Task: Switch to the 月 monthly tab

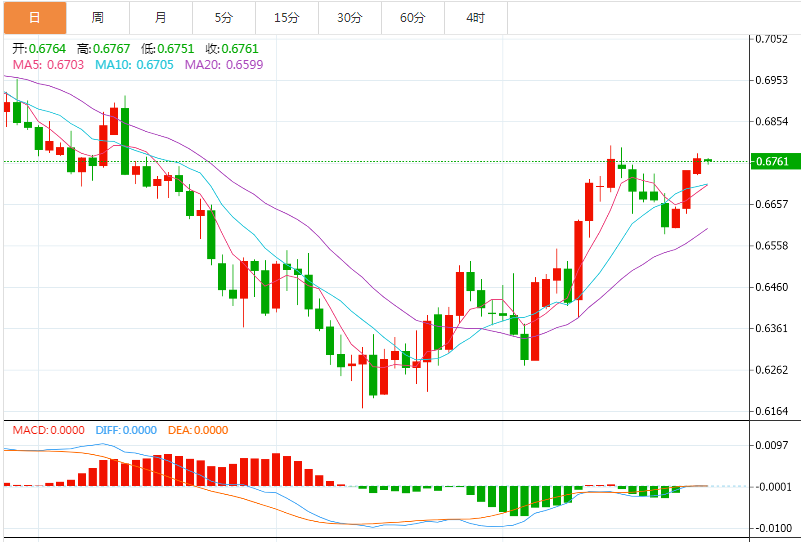Action: (x=160, y=18)
